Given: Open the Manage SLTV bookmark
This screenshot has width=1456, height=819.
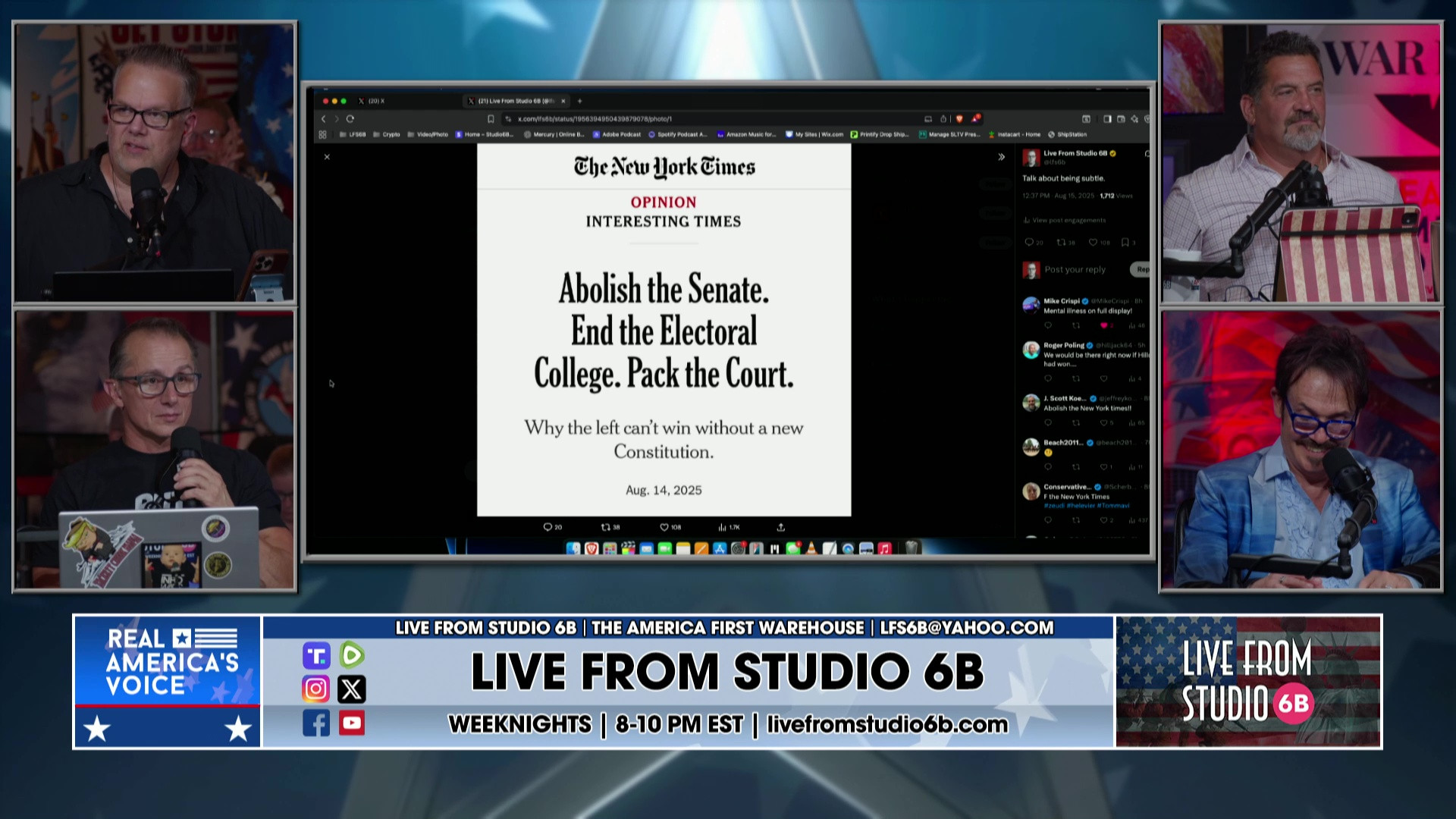Looking at the screenshot, I should 949,134.
